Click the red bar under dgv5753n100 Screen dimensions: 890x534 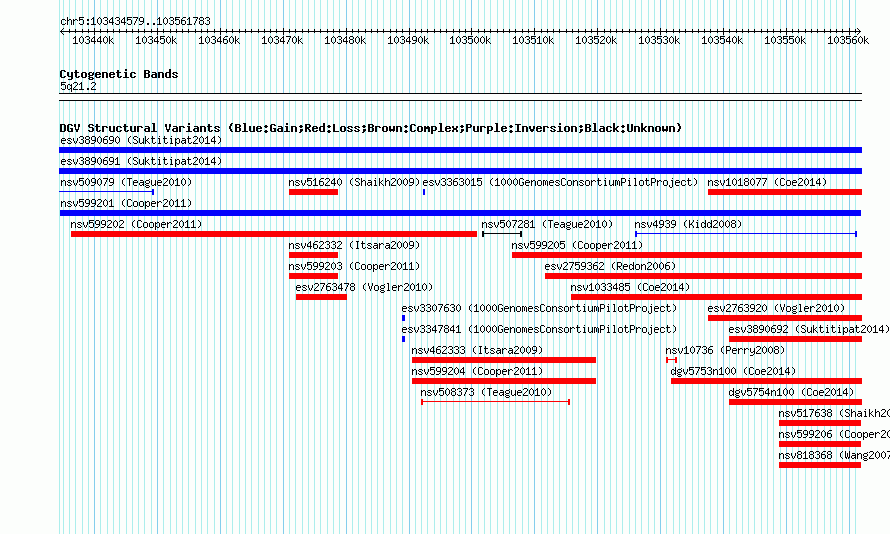[x=766, y=381]
